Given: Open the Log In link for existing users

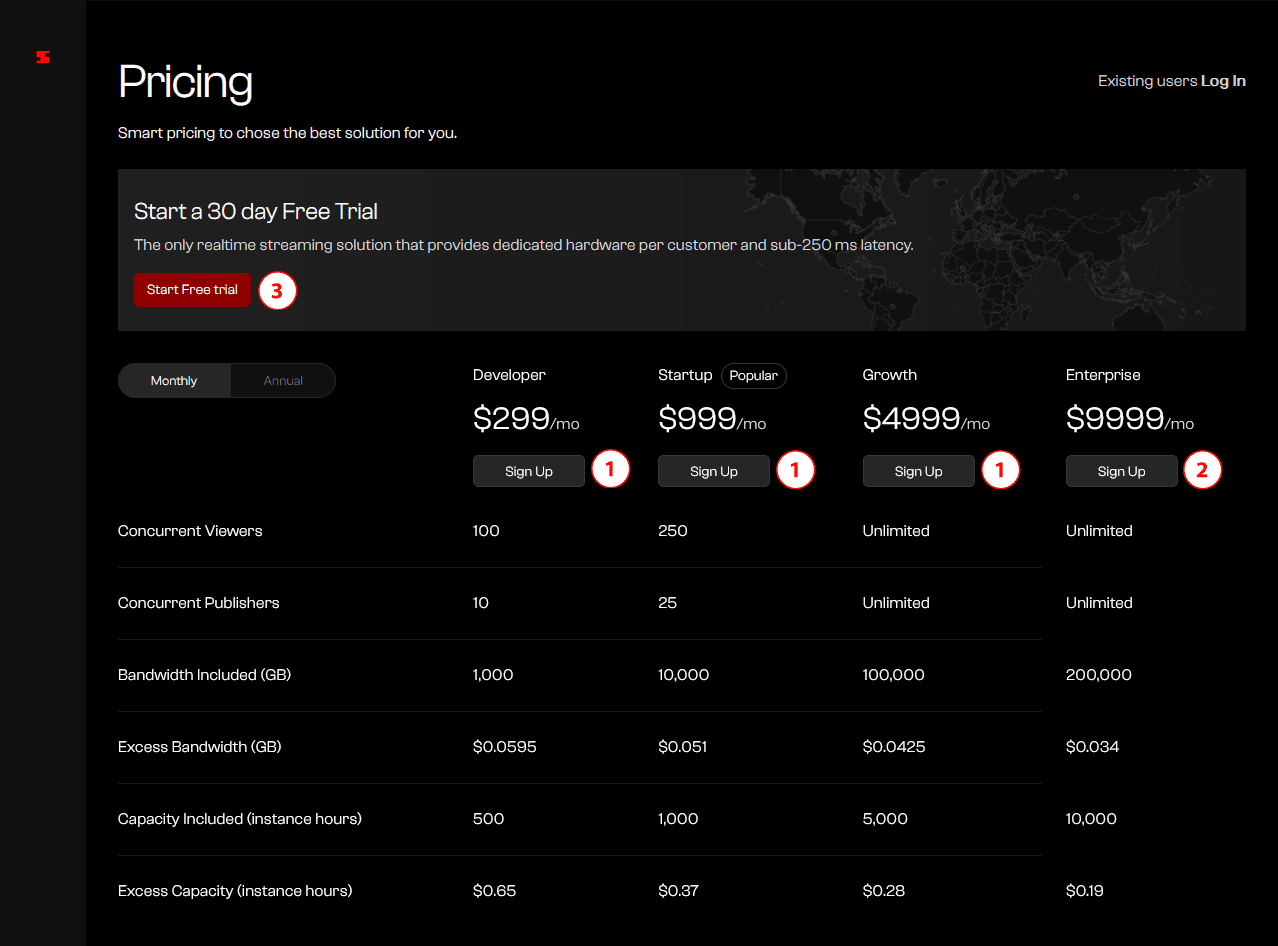Looking at the screenshot, I should 1223,81.
